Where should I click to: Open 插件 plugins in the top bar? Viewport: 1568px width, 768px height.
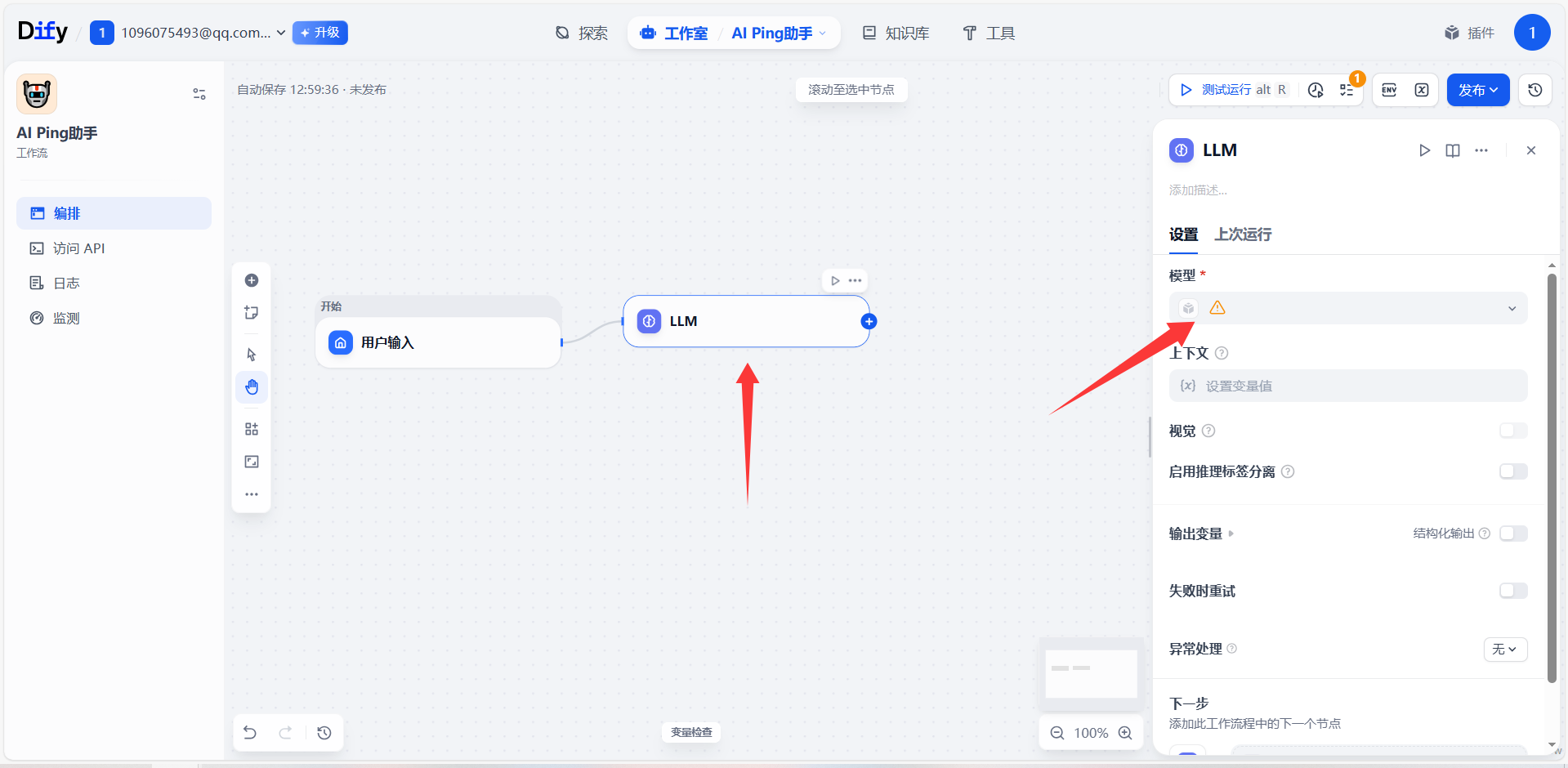click(x=1469, y=33)
